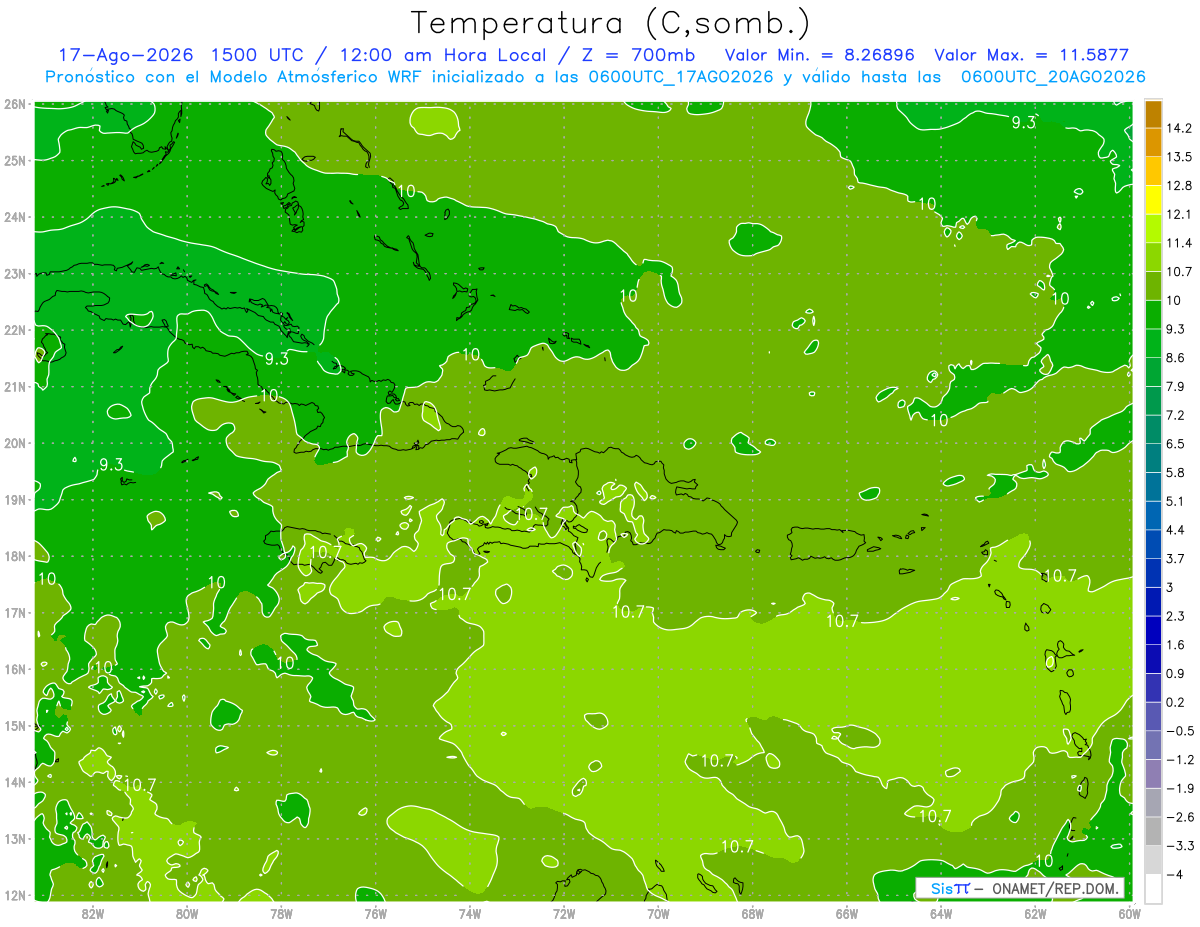Click the latitude axis label "15N"
Screen dimensions: 1200x927
14,726
